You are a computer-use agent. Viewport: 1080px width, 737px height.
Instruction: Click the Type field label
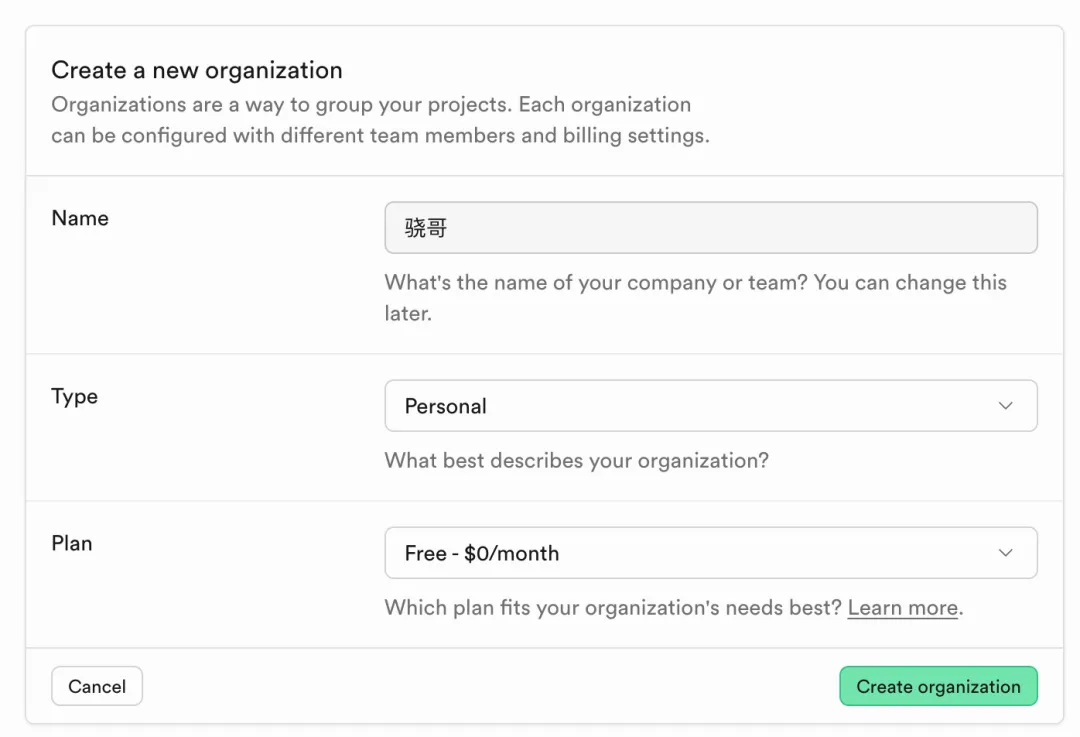coord(75,396)
